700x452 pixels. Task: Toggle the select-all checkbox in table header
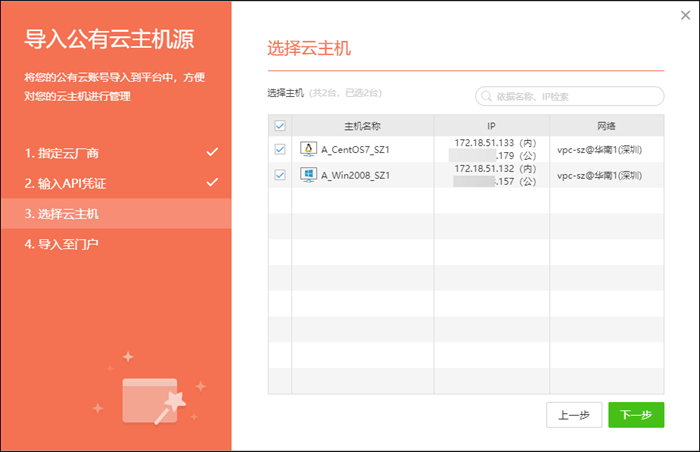[x=280, y=126]
